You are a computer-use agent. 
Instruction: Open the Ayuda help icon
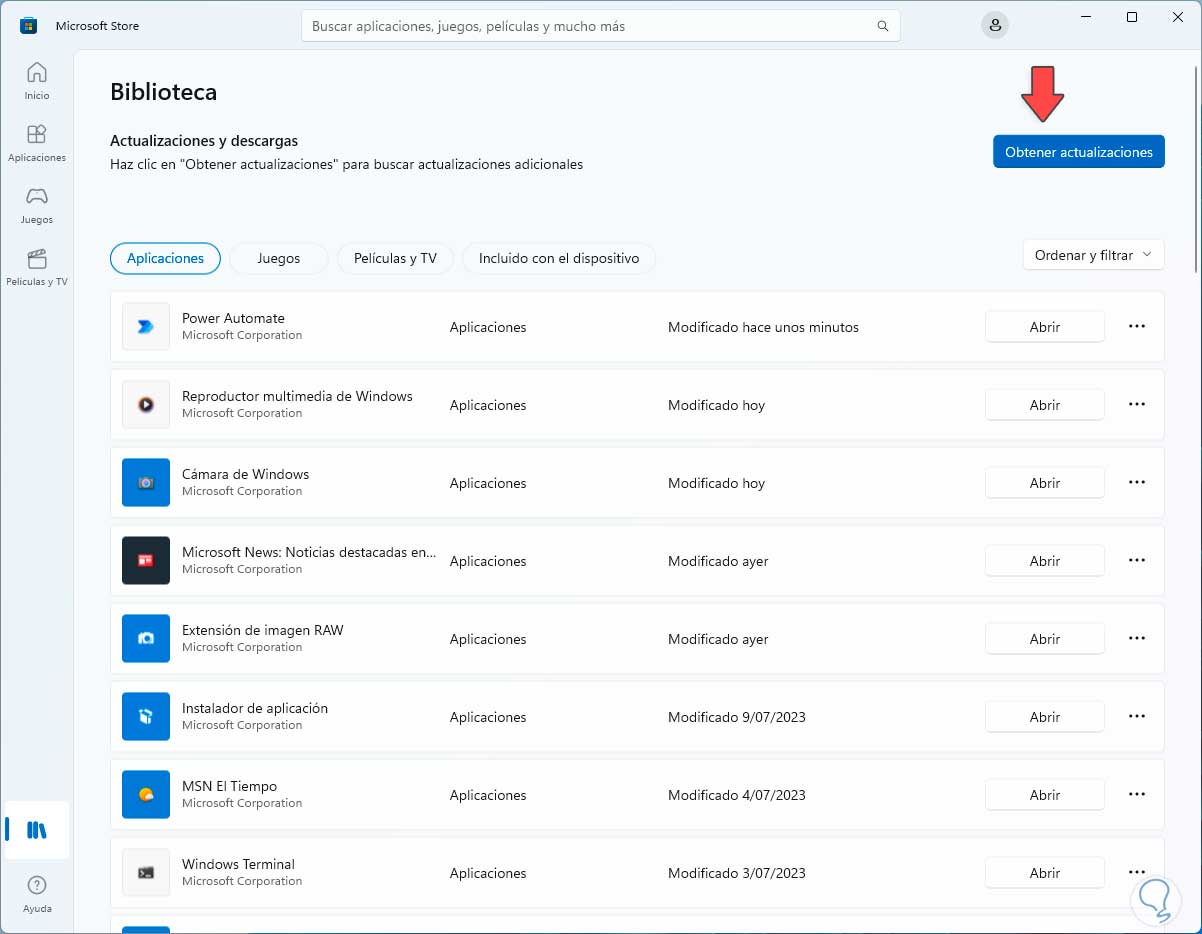point(37,893)
